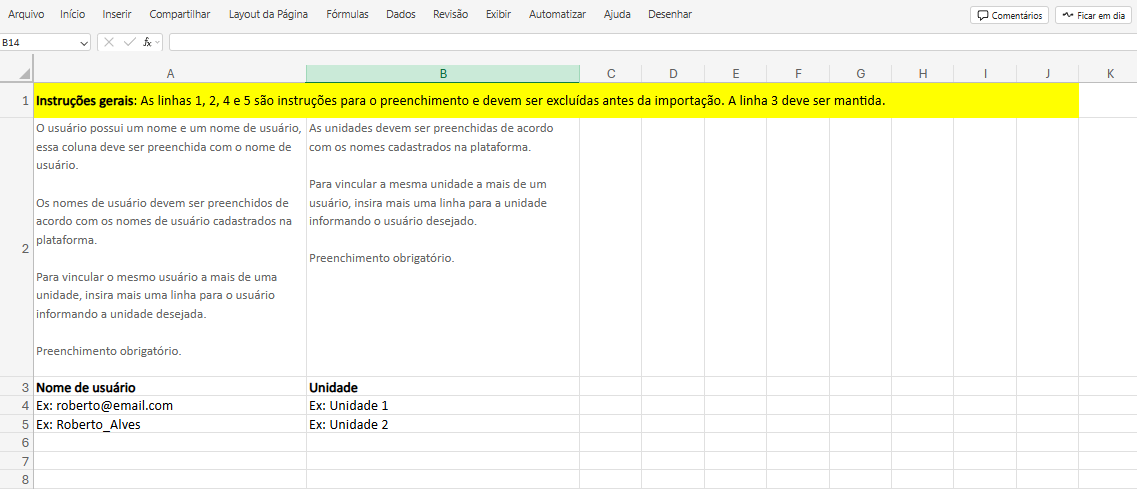The height and width of the screenshot is (489, 1137).
Task: Click cell 'Ex: Roberto_Alves'
Action: pyautogui.click(x=170, y=424)
